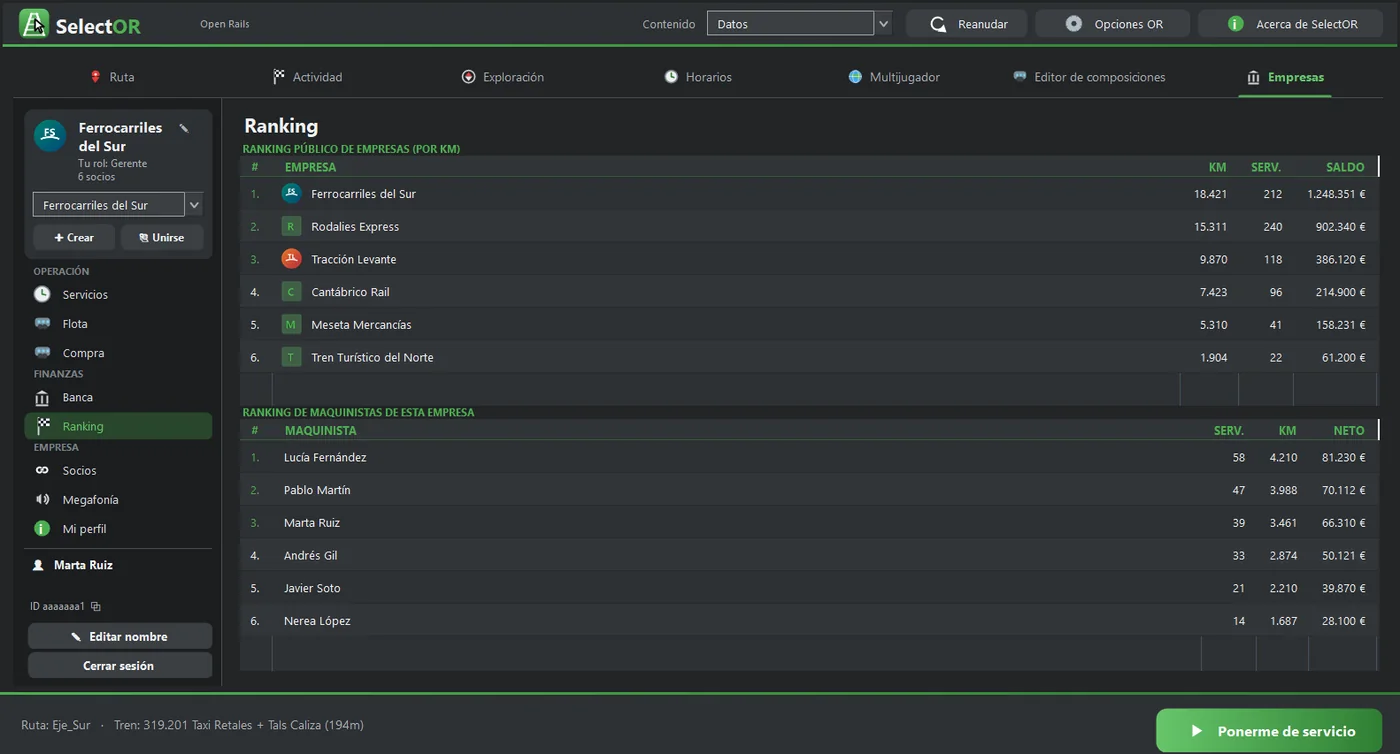Image resolution: width=1400 pixels, height=754 pixels.
Task: Click the SelectOR logo icon
Action: [34, 24]
